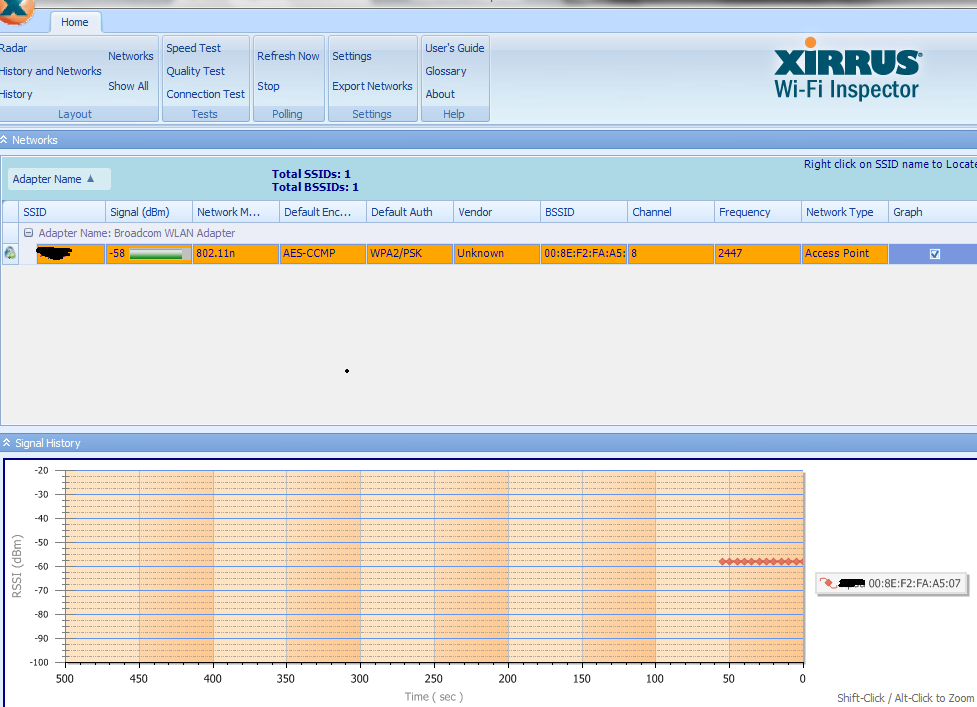Click Refresh Now in Polling group
This screenshot has width=977, height=707.
click(288, 56)
